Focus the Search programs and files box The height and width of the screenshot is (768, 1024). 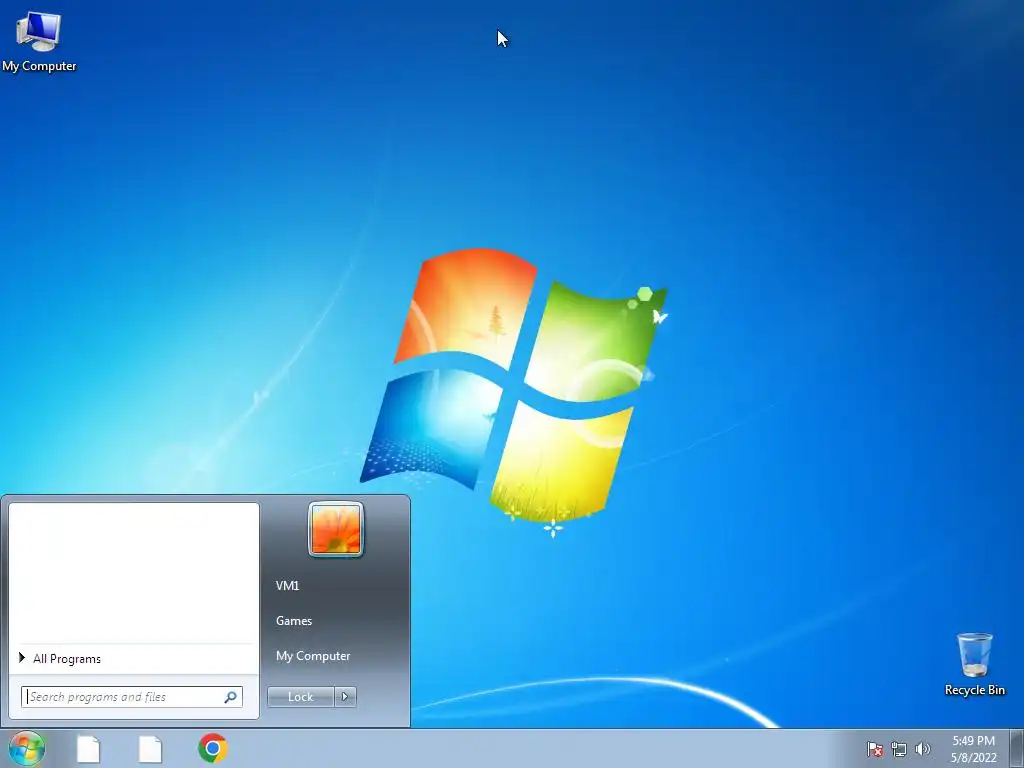point(132,697)
